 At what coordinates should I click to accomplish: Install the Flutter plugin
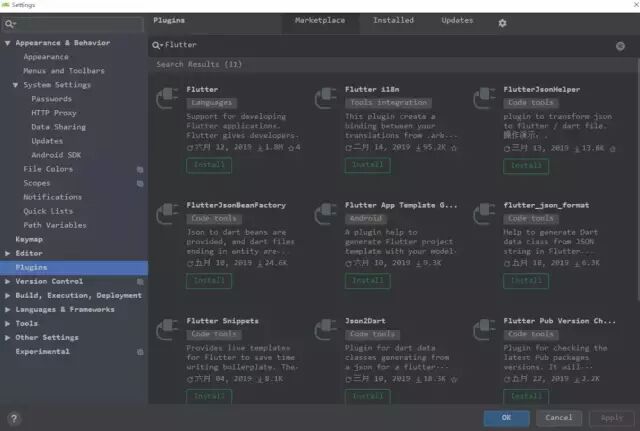pos(209,165)
